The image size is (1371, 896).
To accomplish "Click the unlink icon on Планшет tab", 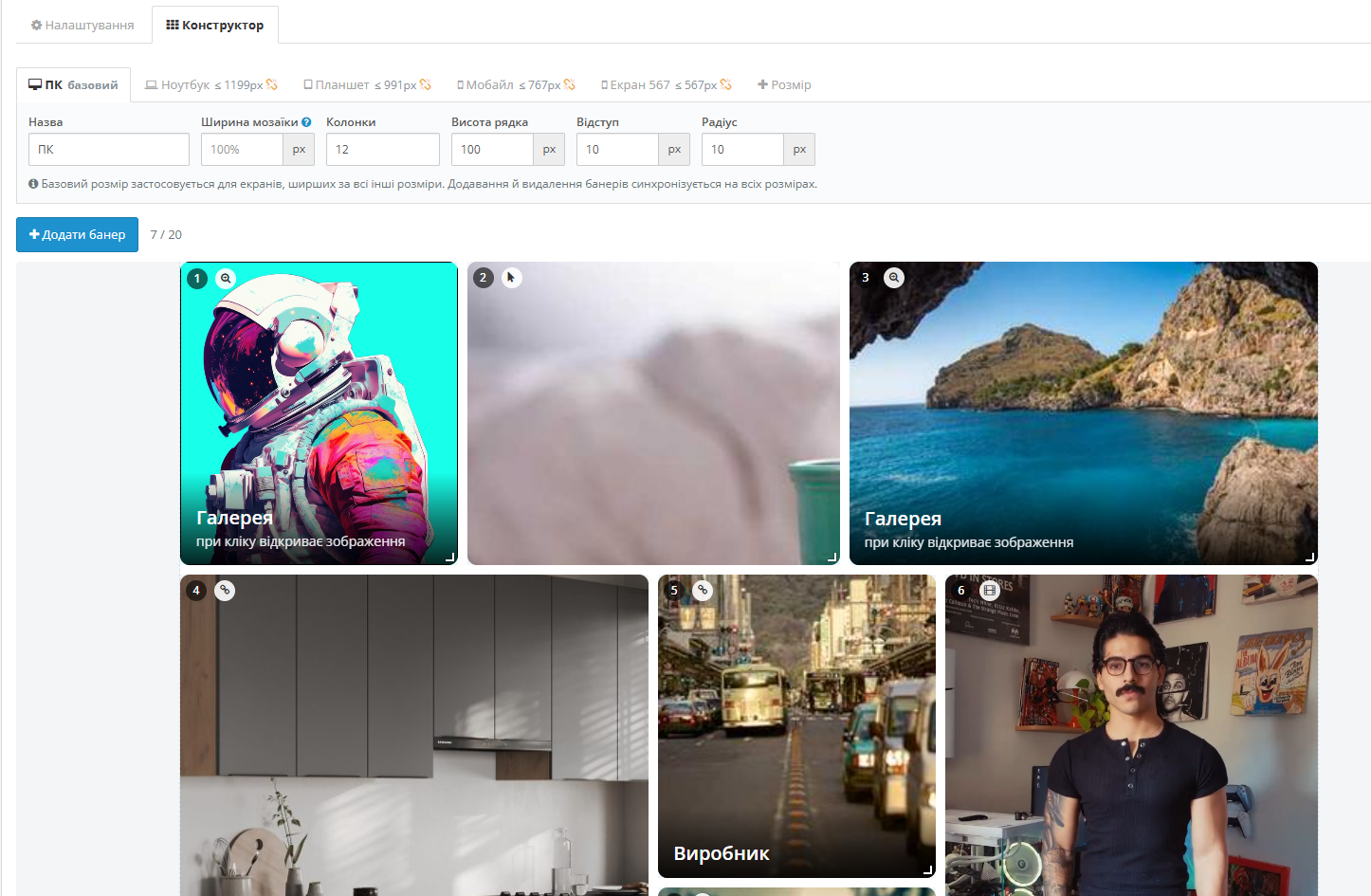I will point(425,84).
